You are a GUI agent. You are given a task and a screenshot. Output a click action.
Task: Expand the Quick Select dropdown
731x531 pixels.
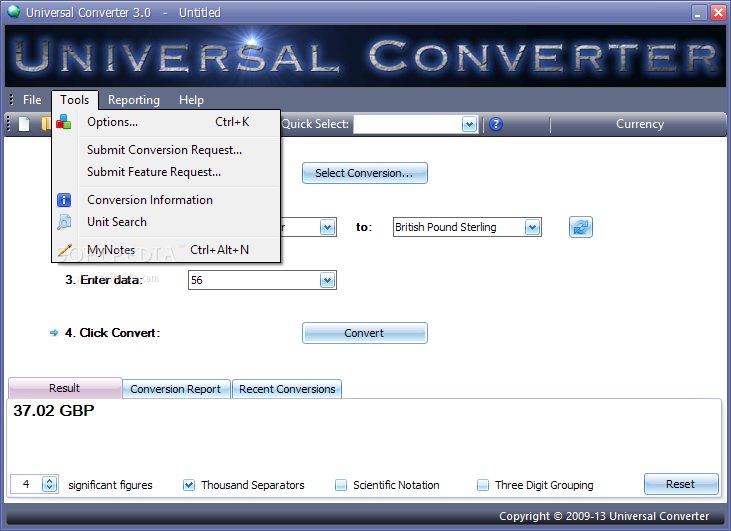click(x=469, y=124)
